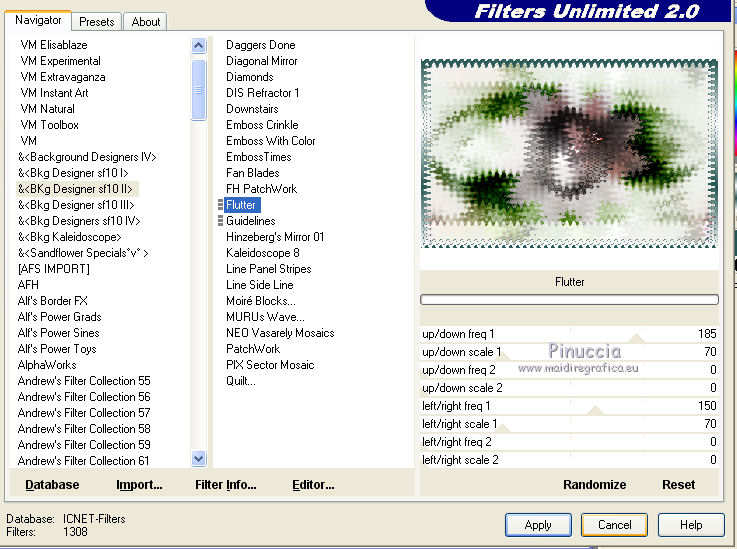
Task: Select Alf's Border FX category
Action: (53, 301)
